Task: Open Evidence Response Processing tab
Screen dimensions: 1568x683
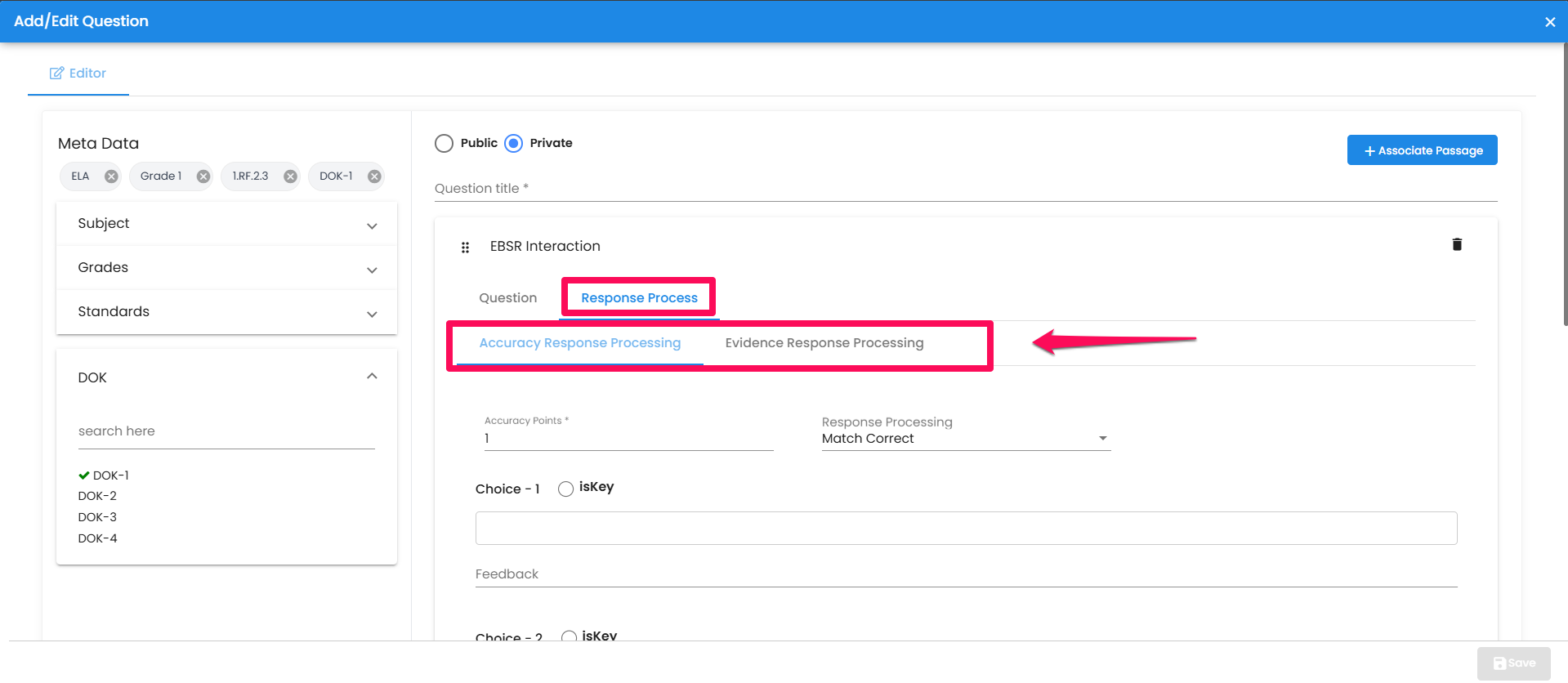Action: click(824, 343)
